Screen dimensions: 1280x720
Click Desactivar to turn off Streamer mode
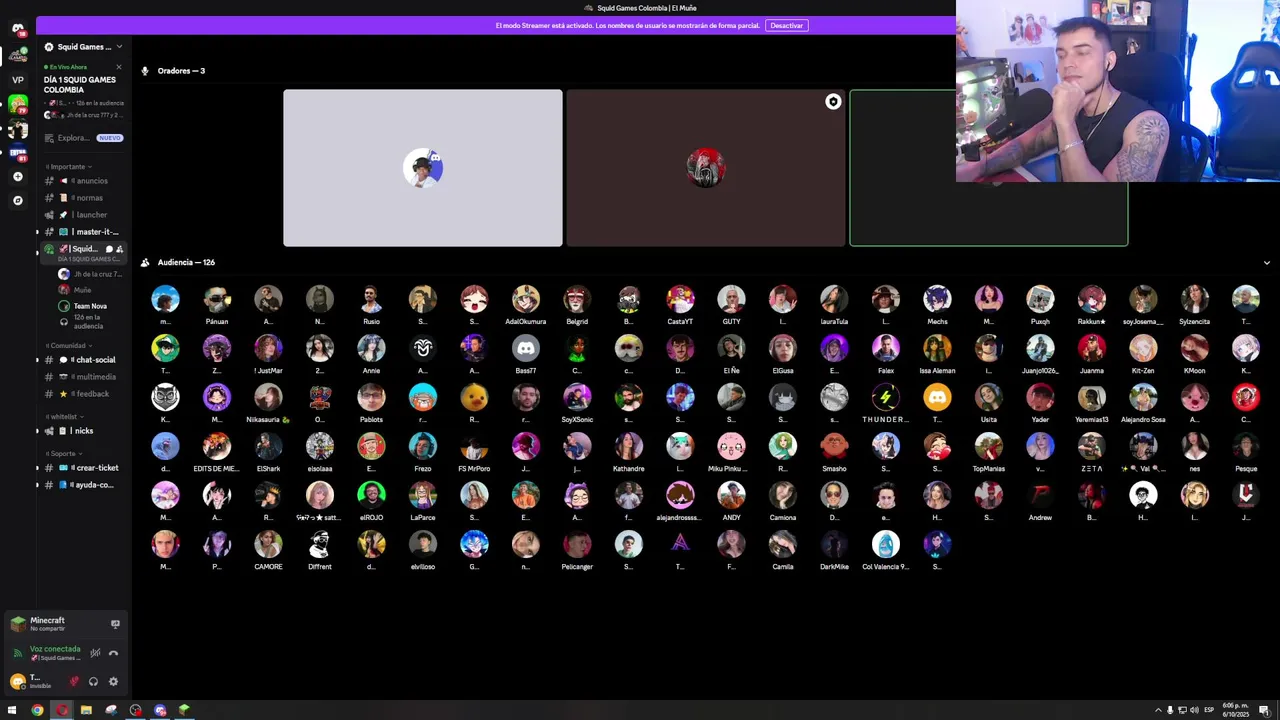(x=786, y=25)
